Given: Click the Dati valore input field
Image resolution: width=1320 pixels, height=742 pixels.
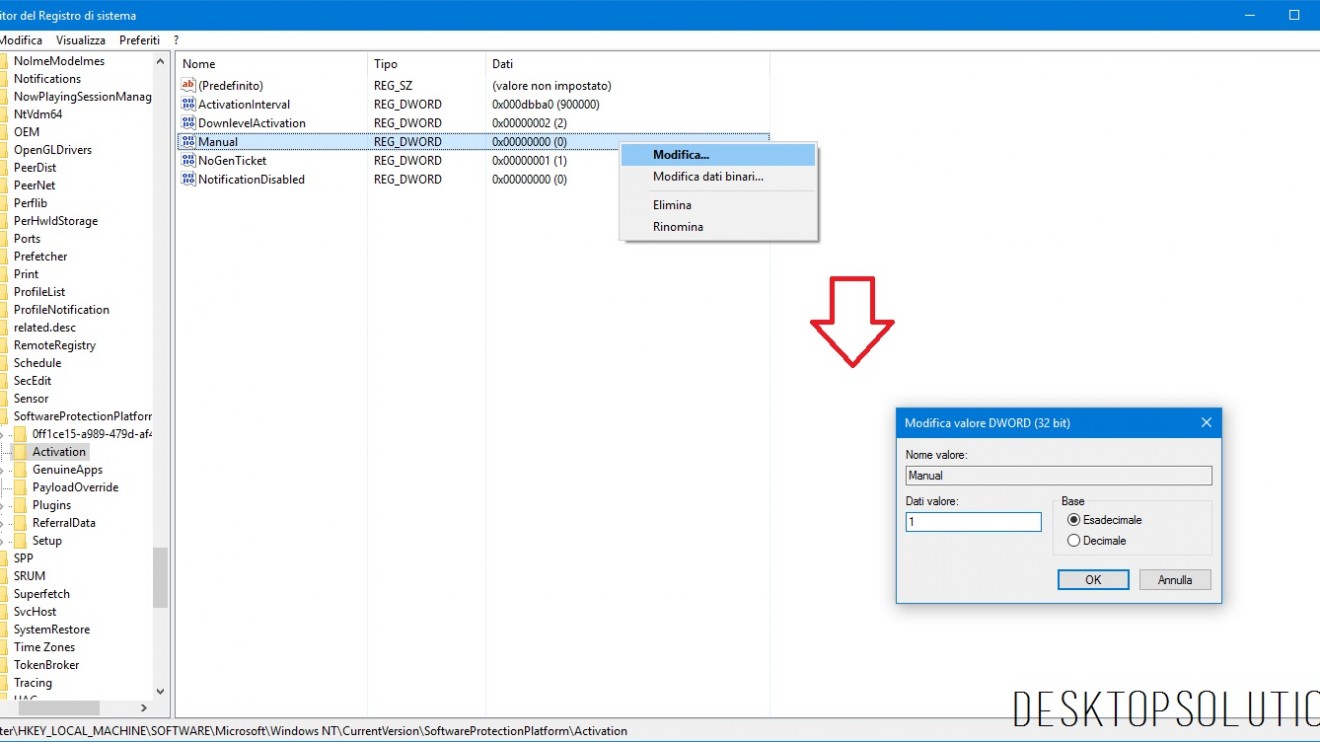Looking at the screenshot, I should (973, 522).
